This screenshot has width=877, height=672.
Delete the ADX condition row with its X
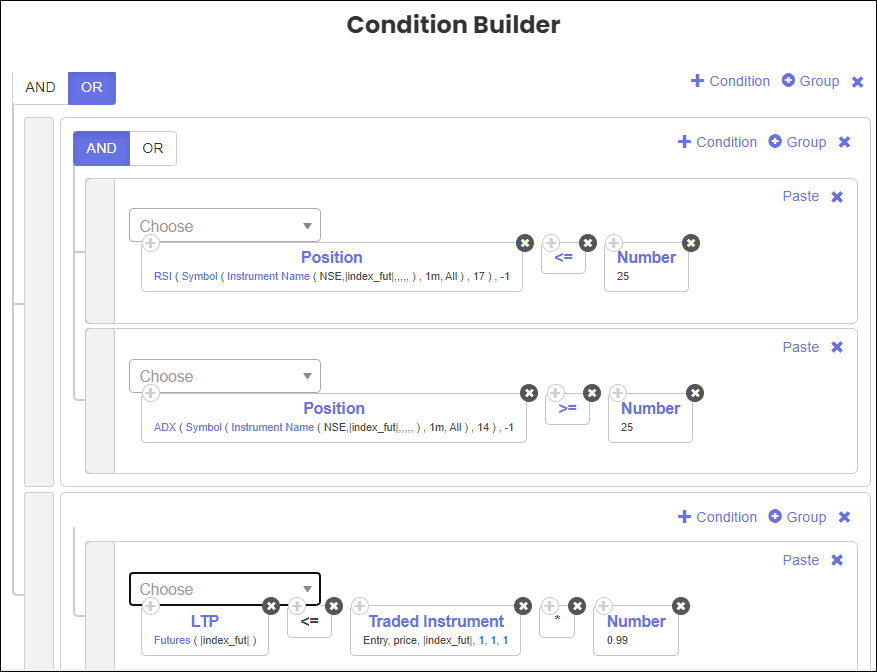838,348
